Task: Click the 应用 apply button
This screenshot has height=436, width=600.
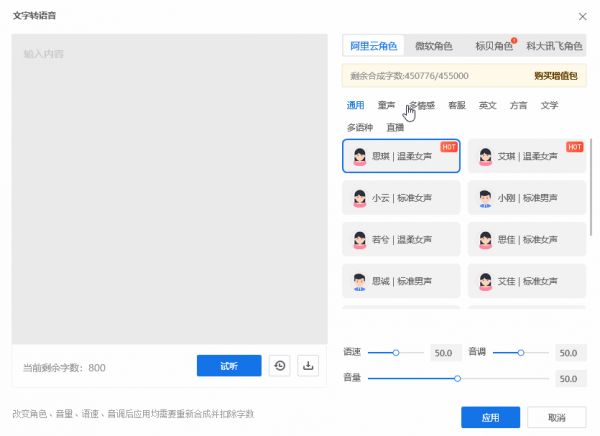Action: [490, 417]
